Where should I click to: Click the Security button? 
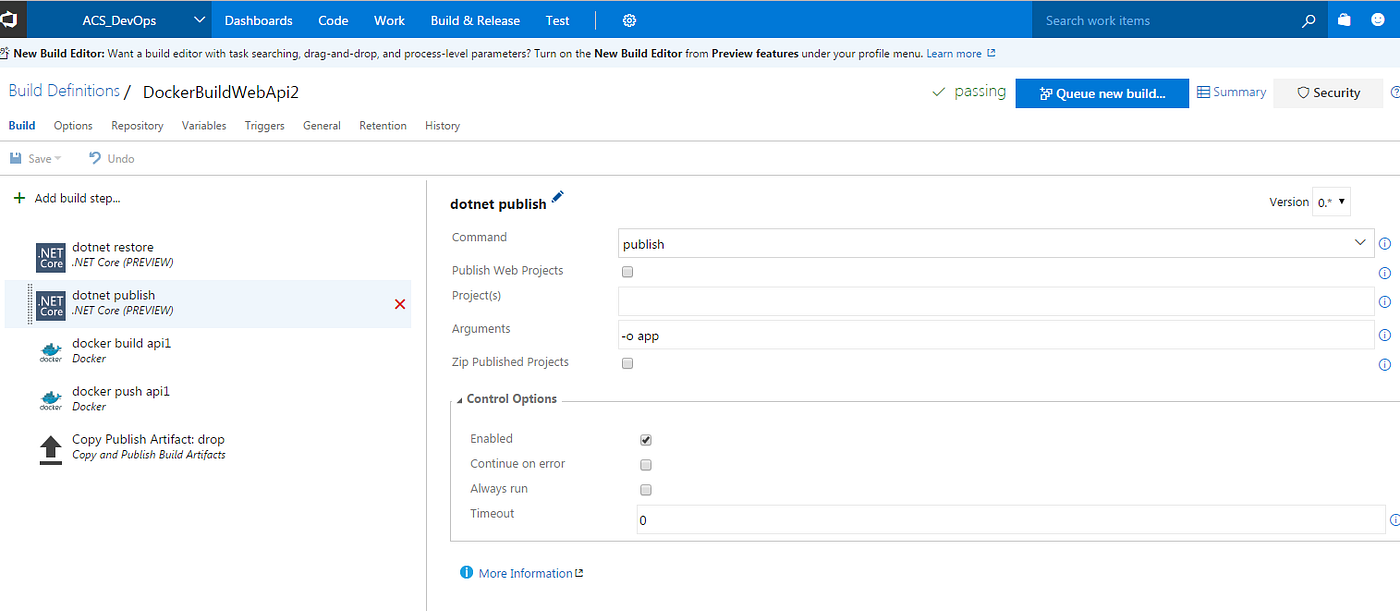pyautogui.click(x=1328, y=93)
